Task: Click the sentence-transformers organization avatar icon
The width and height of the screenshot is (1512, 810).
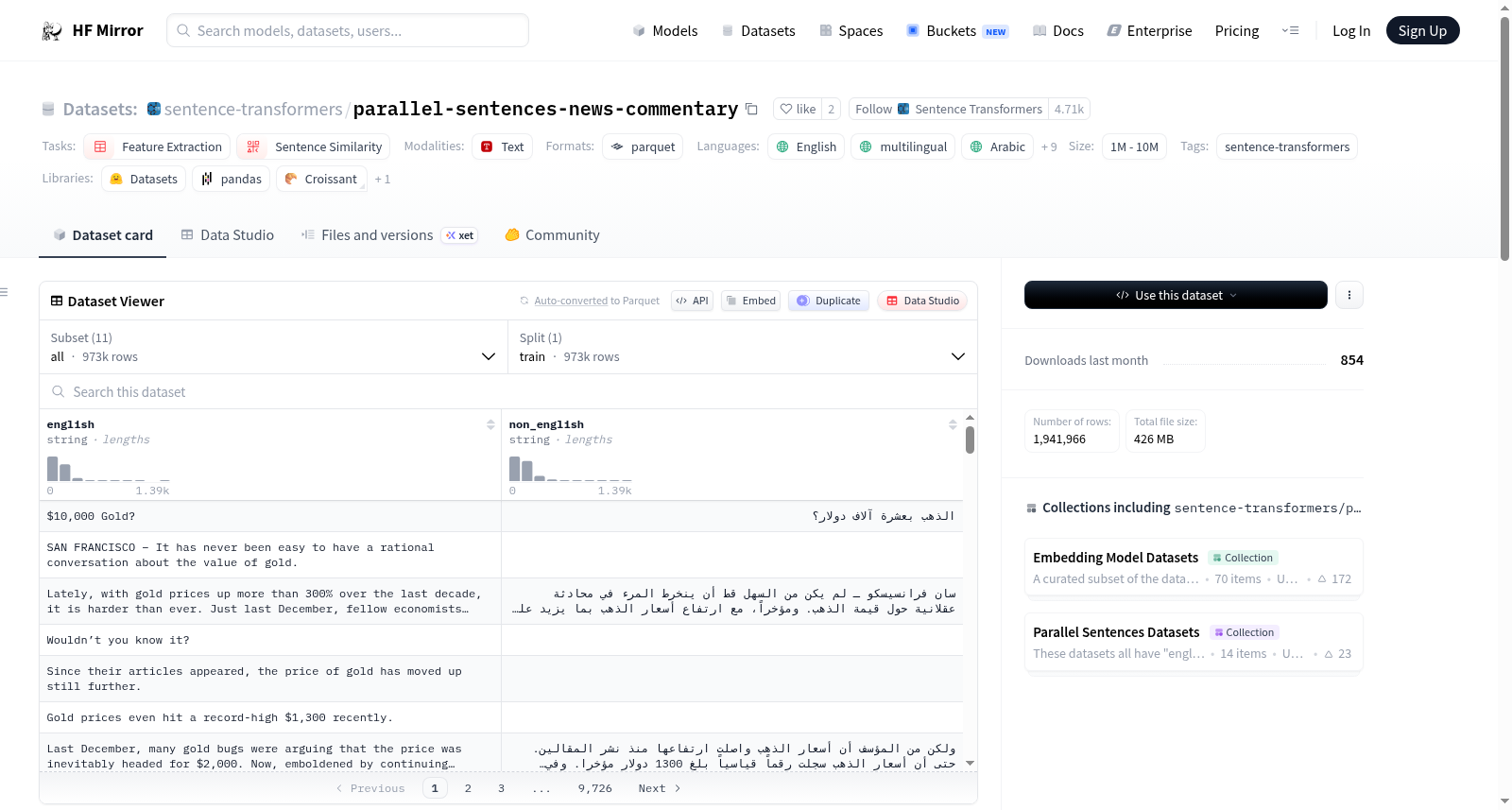Action: pyautogui.click(x=154, y=109)
